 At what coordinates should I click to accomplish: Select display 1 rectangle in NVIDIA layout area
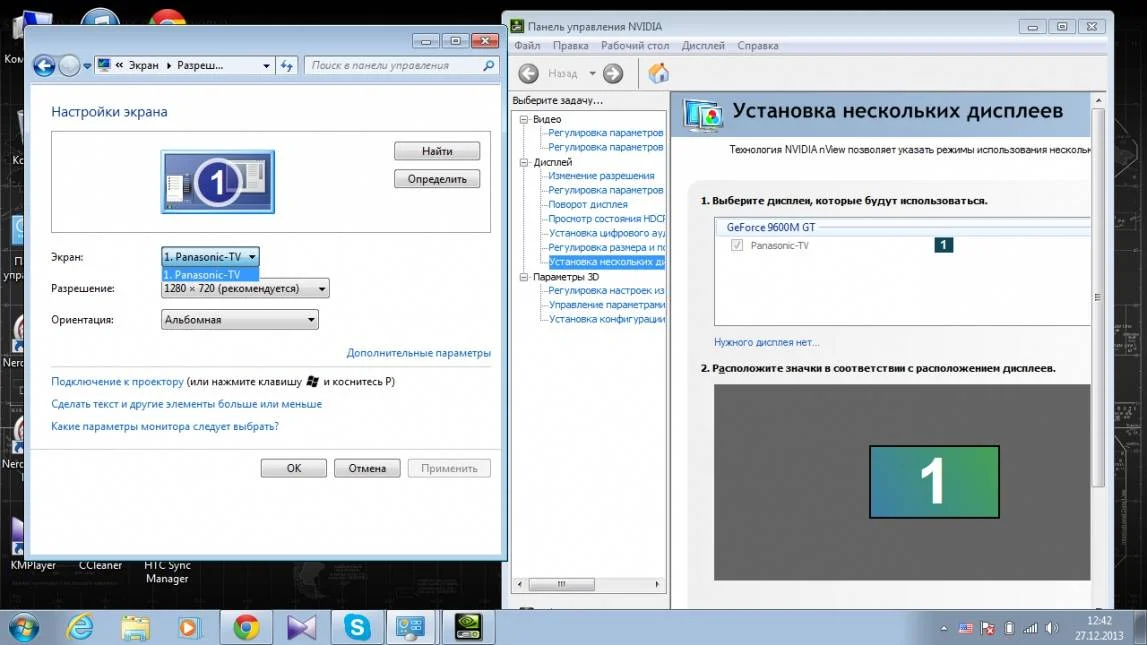934,482
